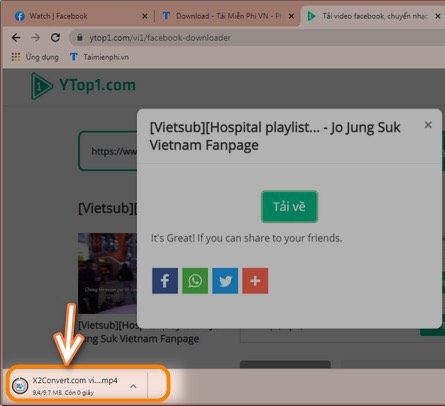The width and height of the screenshot is (445, 406).
Task: Click the X2Convert download progress icon
Action: point(20,386)
